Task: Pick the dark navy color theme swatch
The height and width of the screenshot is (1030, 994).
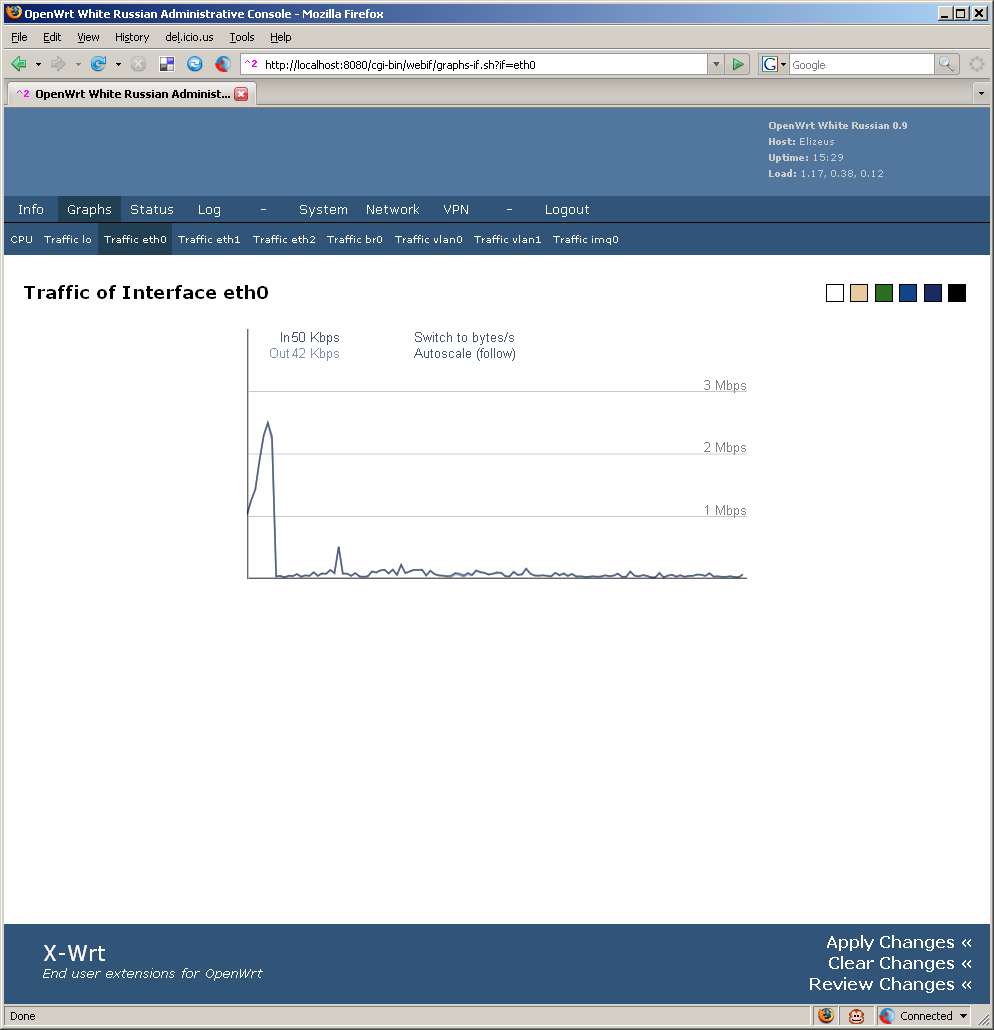Action: tap(933, 293)
